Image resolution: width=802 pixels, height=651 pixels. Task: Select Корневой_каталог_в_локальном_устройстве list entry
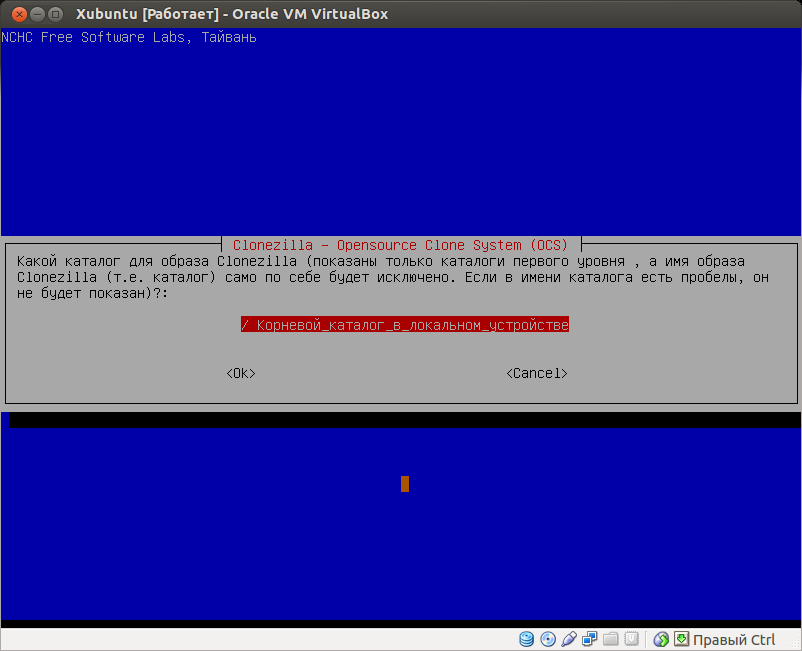(405, 325)
